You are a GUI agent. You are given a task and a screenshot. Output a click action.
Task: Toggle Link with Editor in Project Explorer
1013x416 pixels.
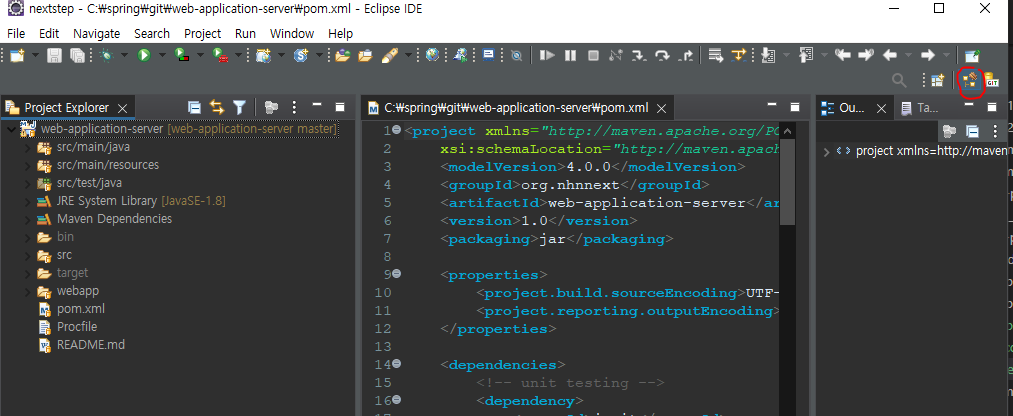pos(216,107)
